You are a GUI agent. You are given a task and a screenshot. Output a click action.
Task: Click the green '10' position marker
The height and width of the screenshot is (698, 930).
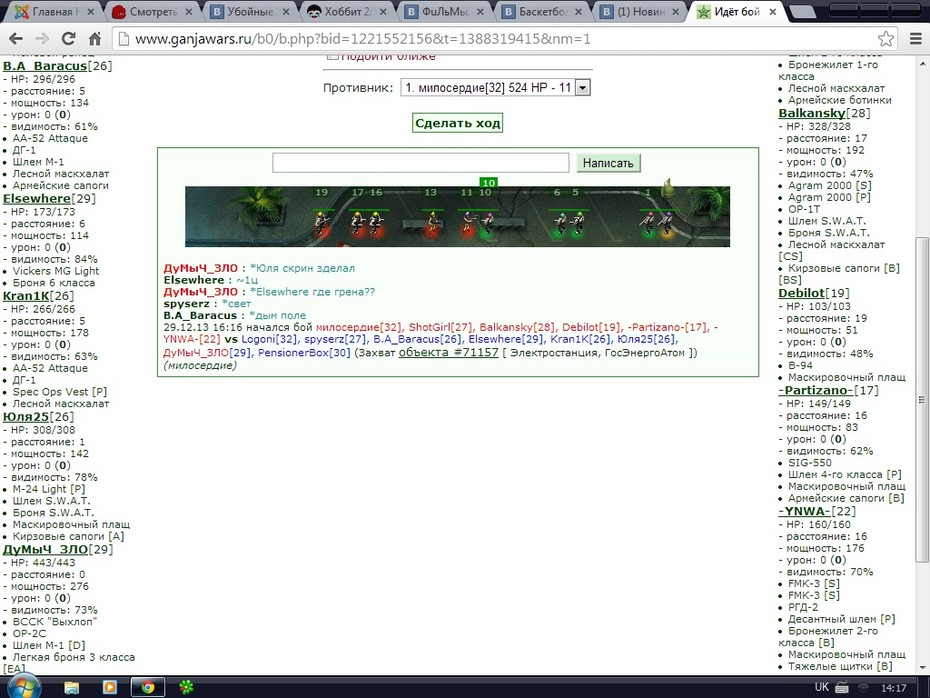[488, 183]
